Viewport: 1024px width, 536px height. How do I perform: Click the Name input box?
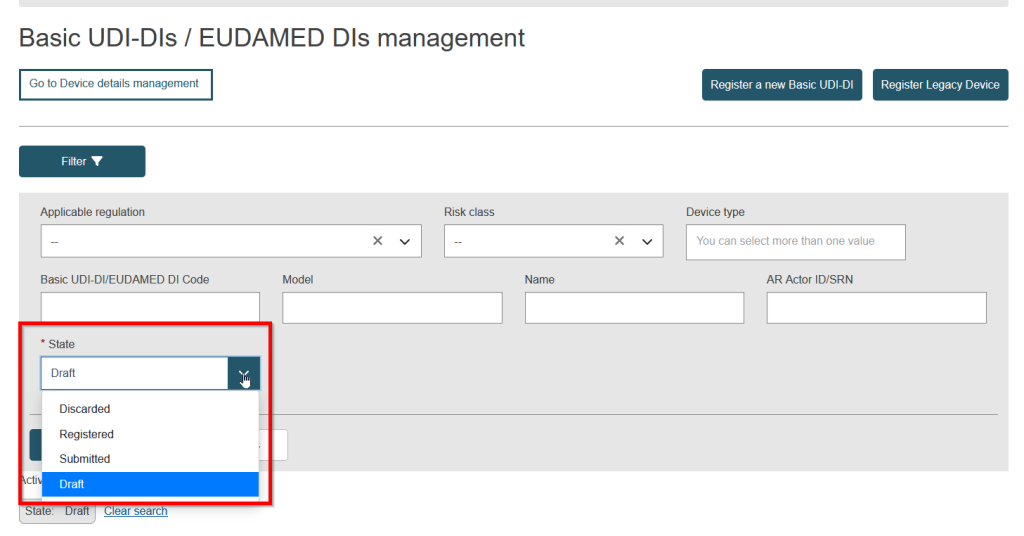634,308
